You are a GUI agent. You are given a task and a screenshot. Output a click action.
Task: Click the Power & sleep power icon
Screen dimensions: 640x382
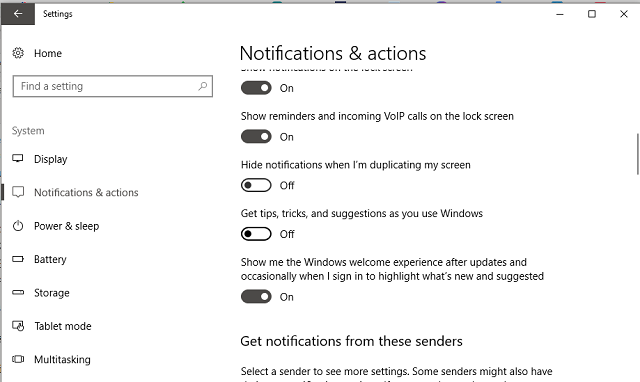point(18,226)
